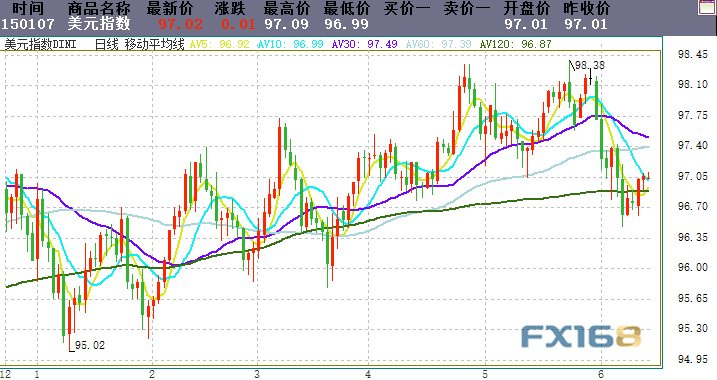This screenshot has height=380, width=717.
Task: Click the AV30: 97.49 legend
Action: click(364, 44)
